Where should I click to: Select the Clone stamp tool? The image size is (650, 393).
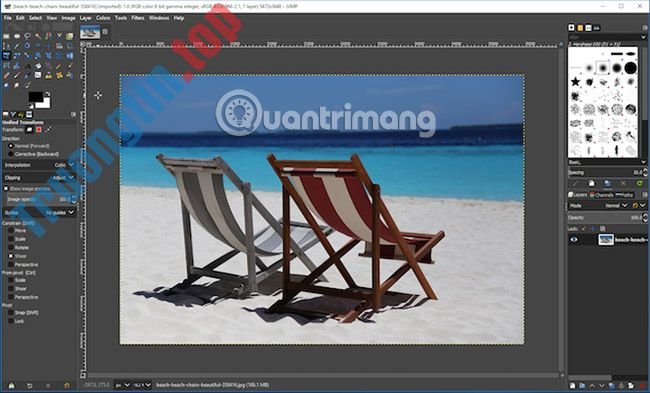point(49,75)
